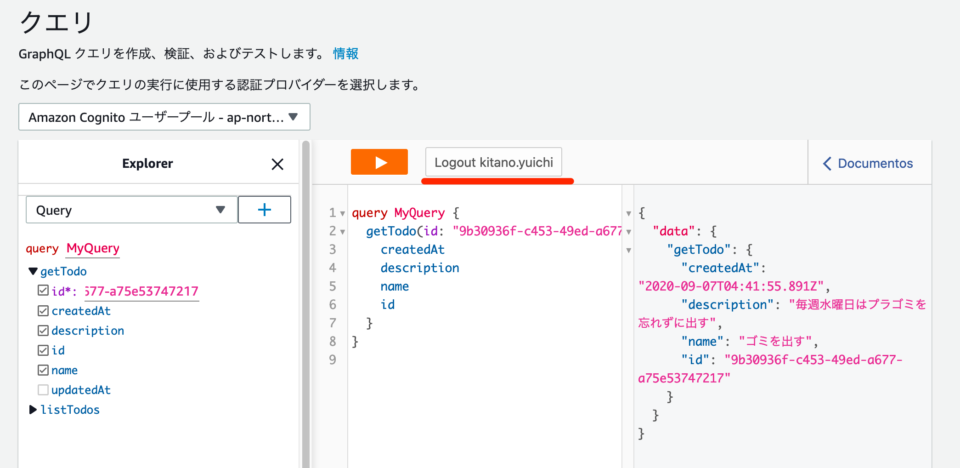Edit the id argument value in Explorer
The height and width of the screenshot is (468, 960).
click(141, 292)
